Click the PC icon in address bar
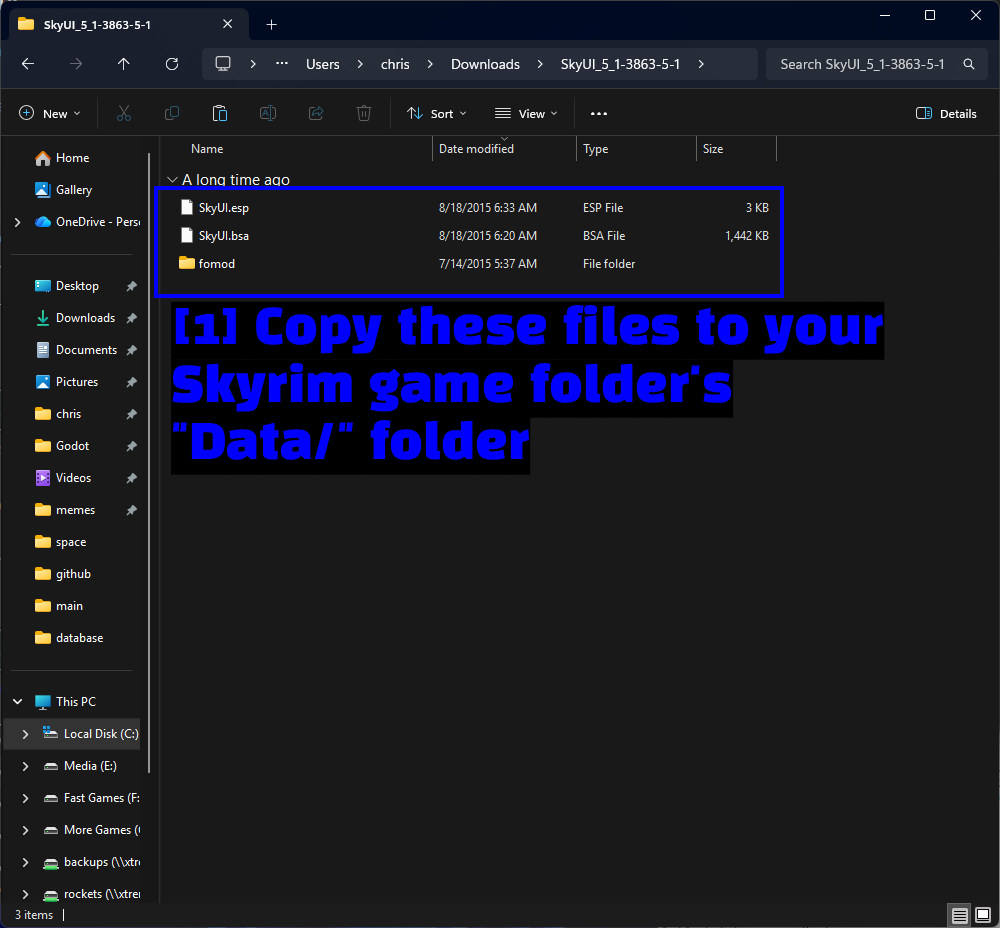The width and height of the screenshot is (1000, 928). 223,64
